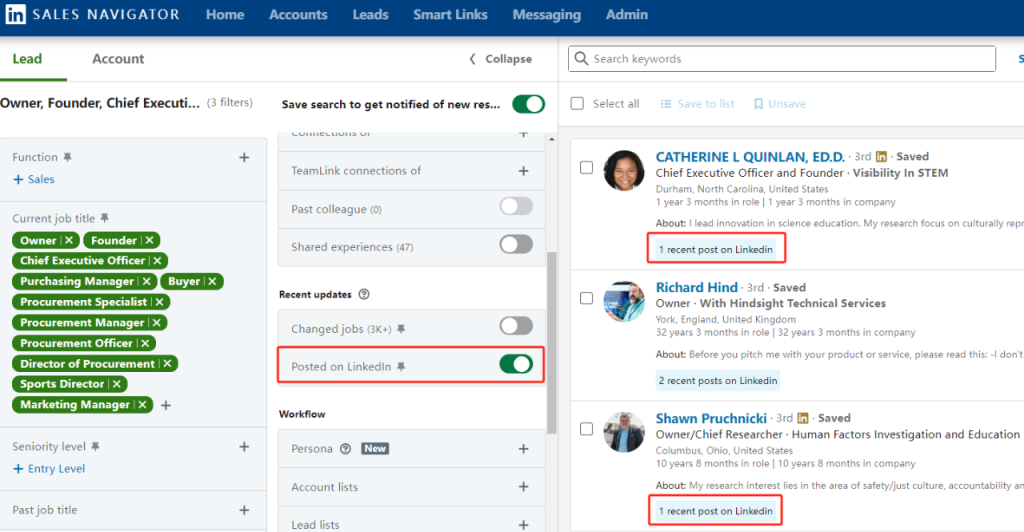The image size is (1024, 532).
Task: Expand the Past job title filter
Action: 244,510
